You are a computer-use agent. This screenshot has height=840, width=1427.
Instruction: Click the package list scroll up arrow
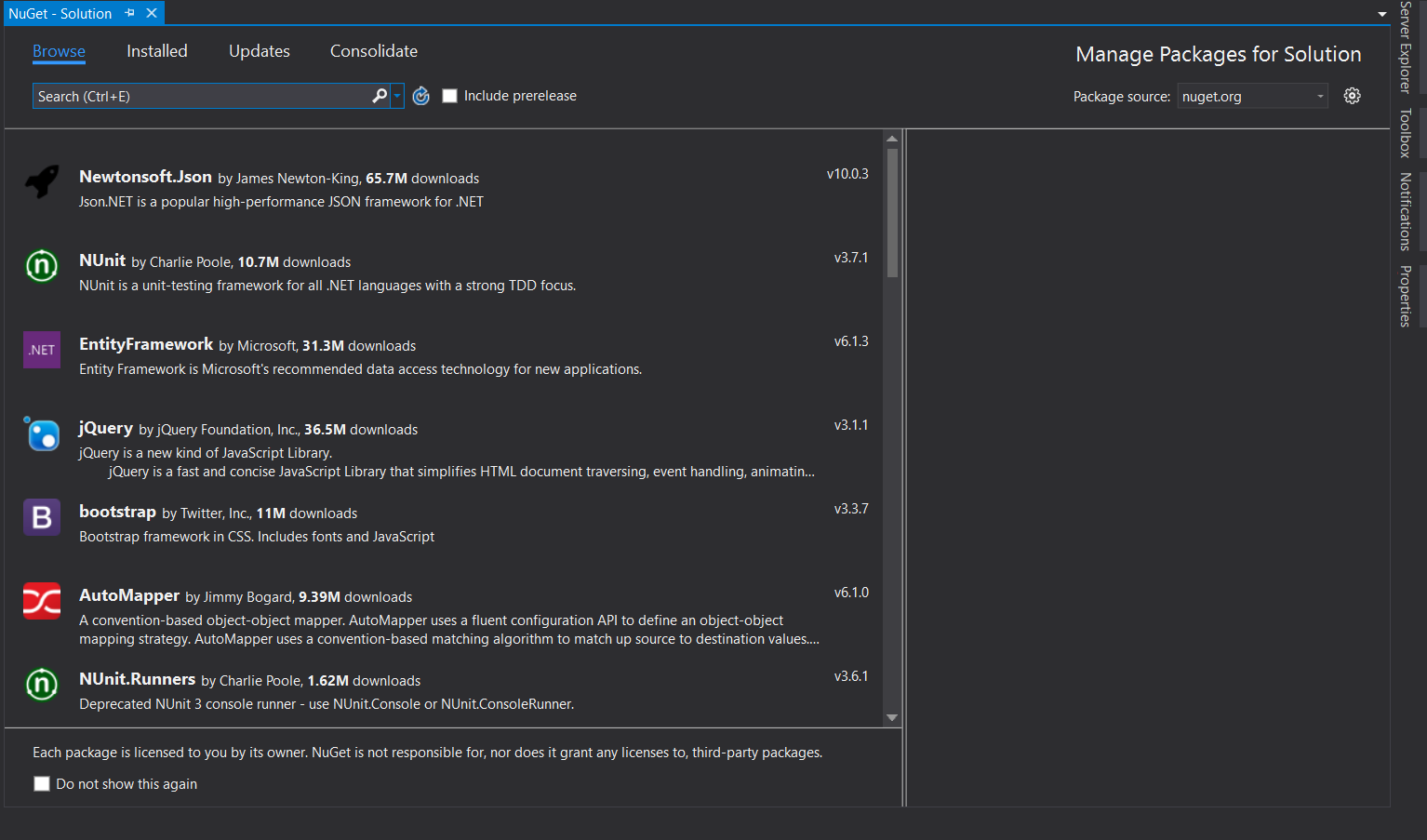892,139
